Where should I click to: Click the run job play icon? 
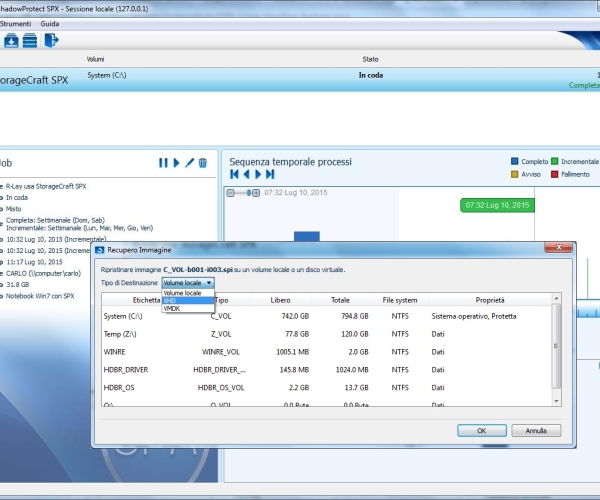coord(176,162)
